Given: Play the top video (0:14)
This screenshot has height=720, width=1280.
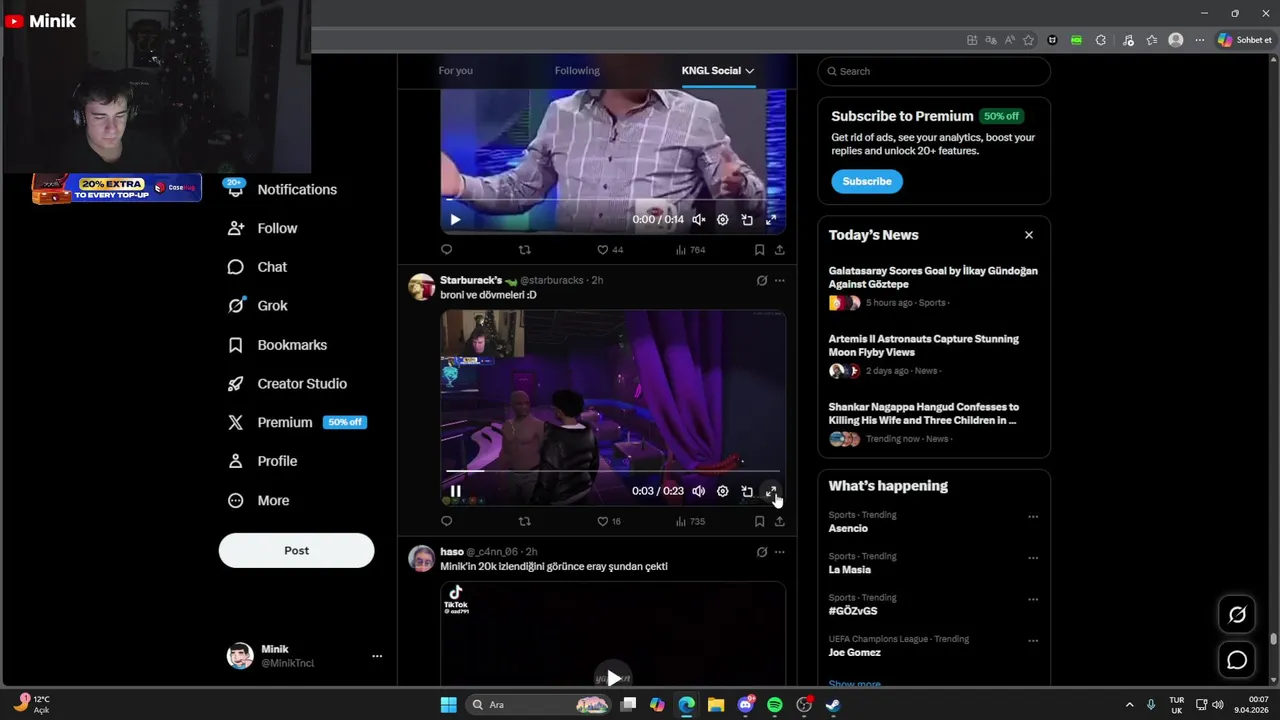Looking at the screenshot, I should (455, 219).
